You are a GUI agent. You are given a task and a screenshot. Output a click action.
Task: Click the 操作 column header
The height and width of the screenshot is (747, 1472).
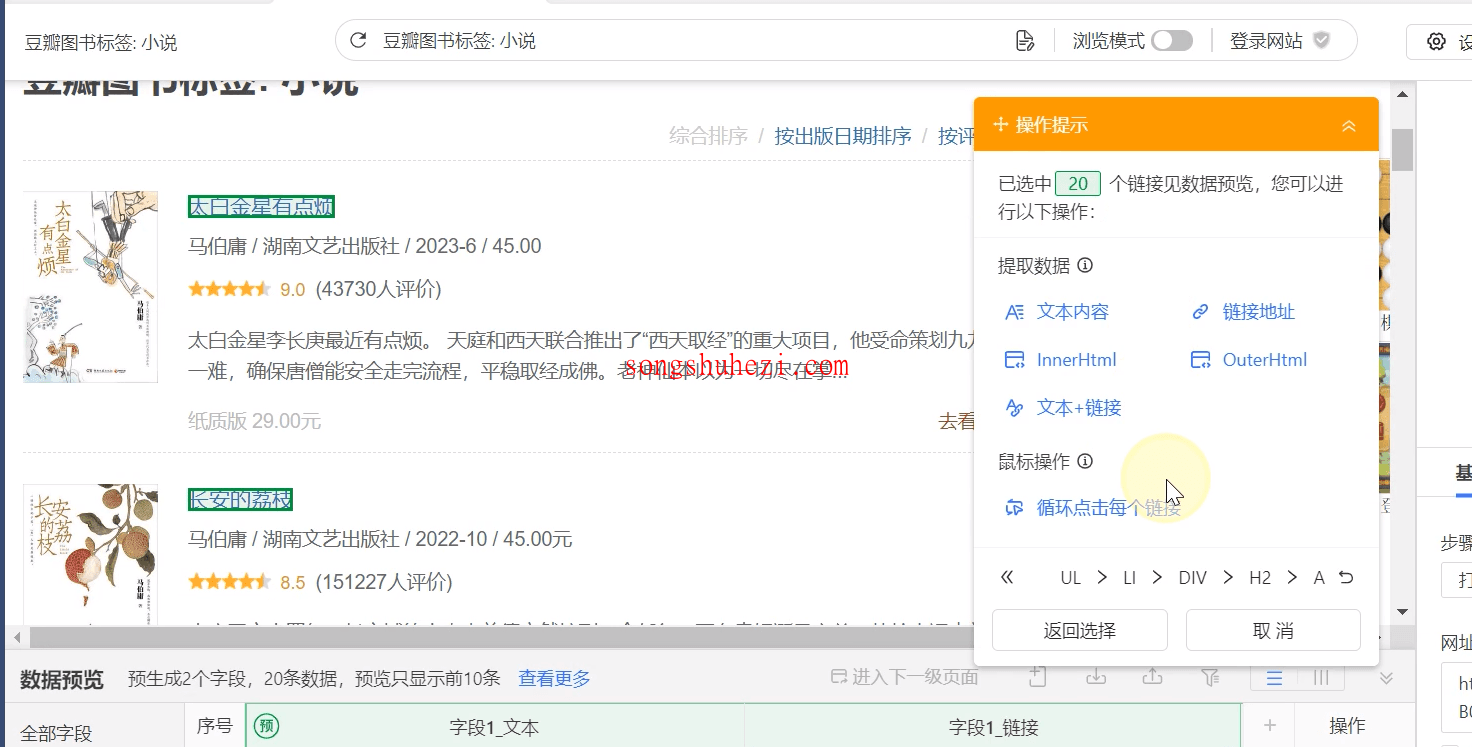1347,726
